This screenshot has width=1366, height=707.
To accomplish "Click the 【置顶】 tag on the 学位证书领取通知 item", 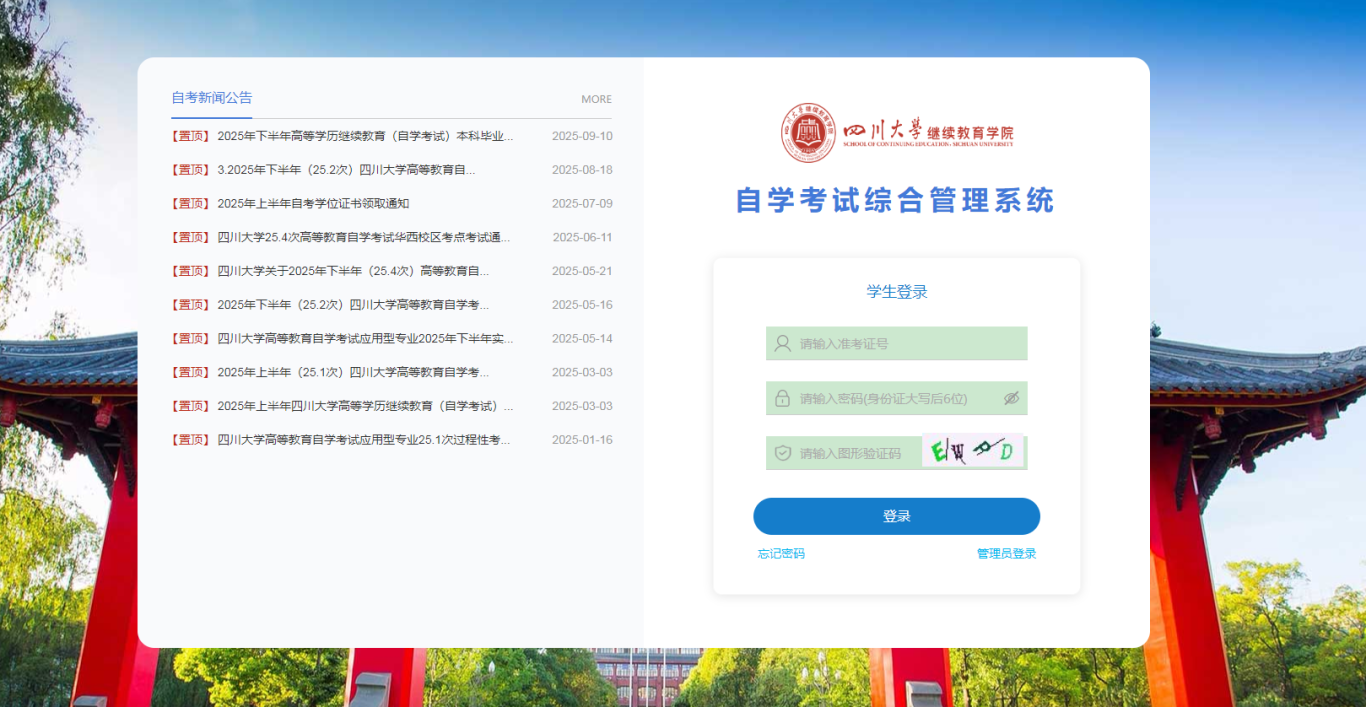I will point(191,203).
